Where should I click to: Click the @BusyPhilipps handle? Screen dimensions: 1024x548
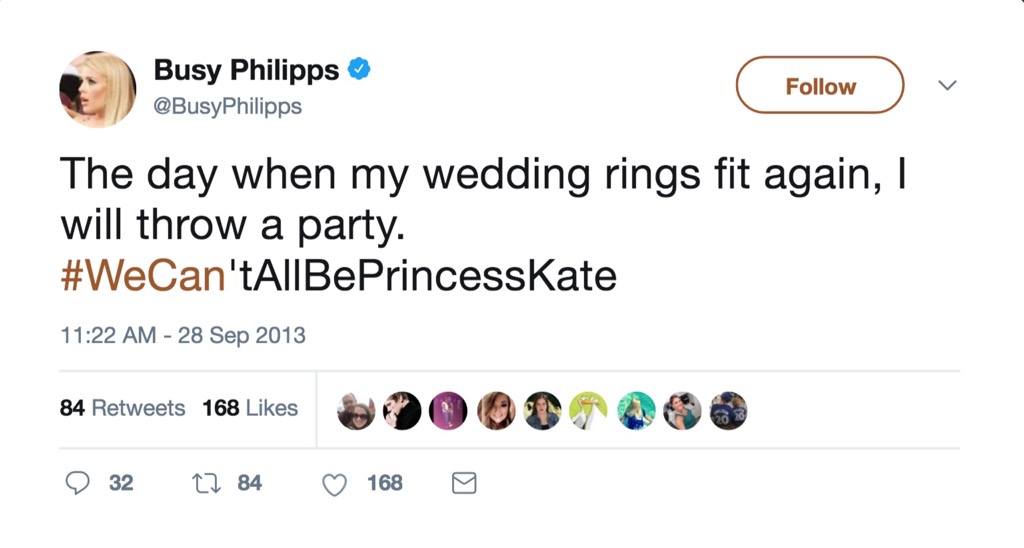(x=227, y=105)
